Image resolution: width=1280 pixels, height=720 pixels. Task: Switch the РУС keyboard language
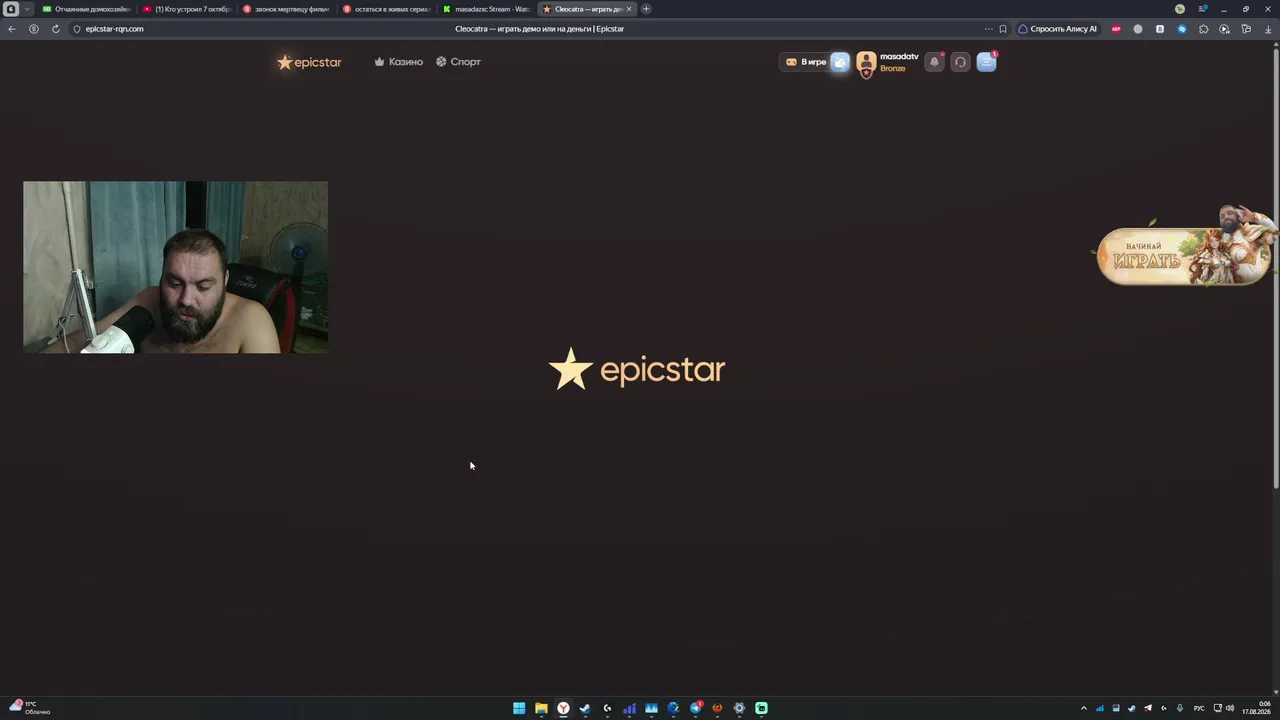tap(1199, 708)
